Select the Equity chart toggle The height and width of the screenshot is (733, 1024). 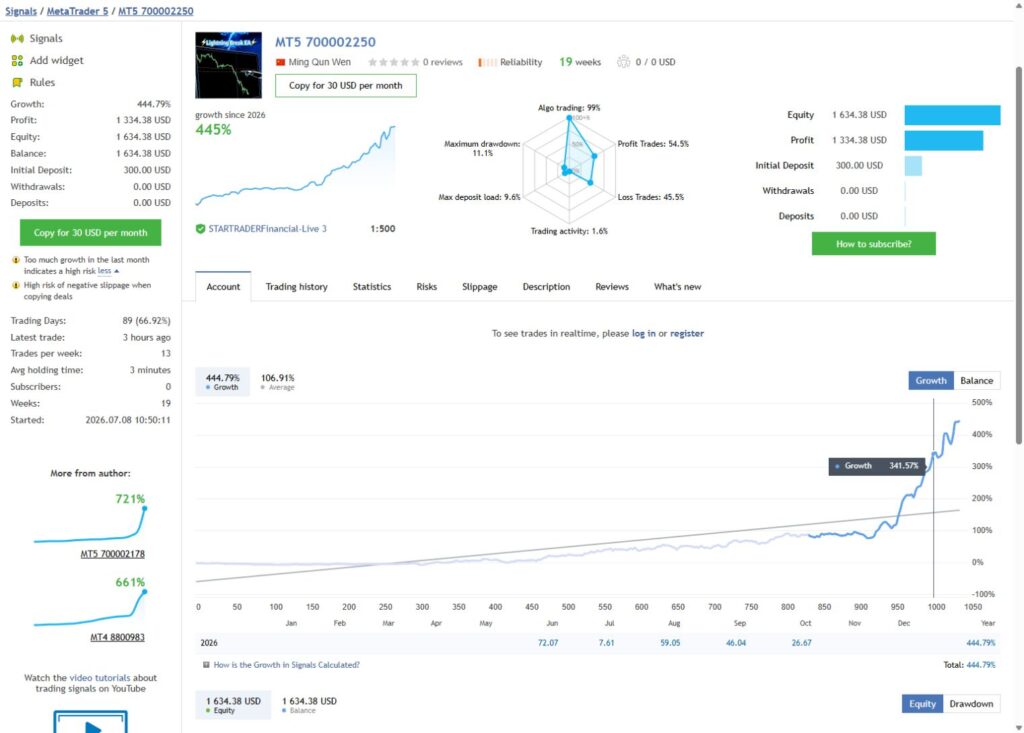pos(922,704)
